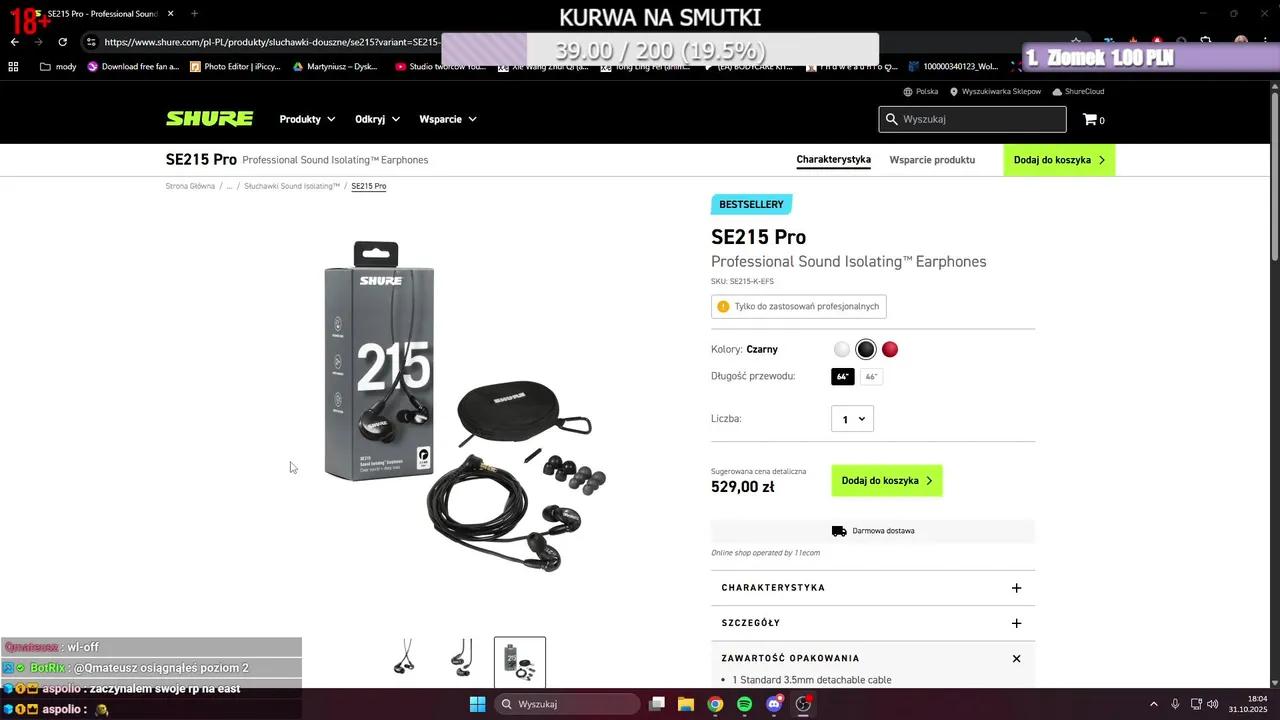Image resolution: width=1280 pixels, height=720 pixels.
Task: Select the 46" cable length option
Action: 871,377
